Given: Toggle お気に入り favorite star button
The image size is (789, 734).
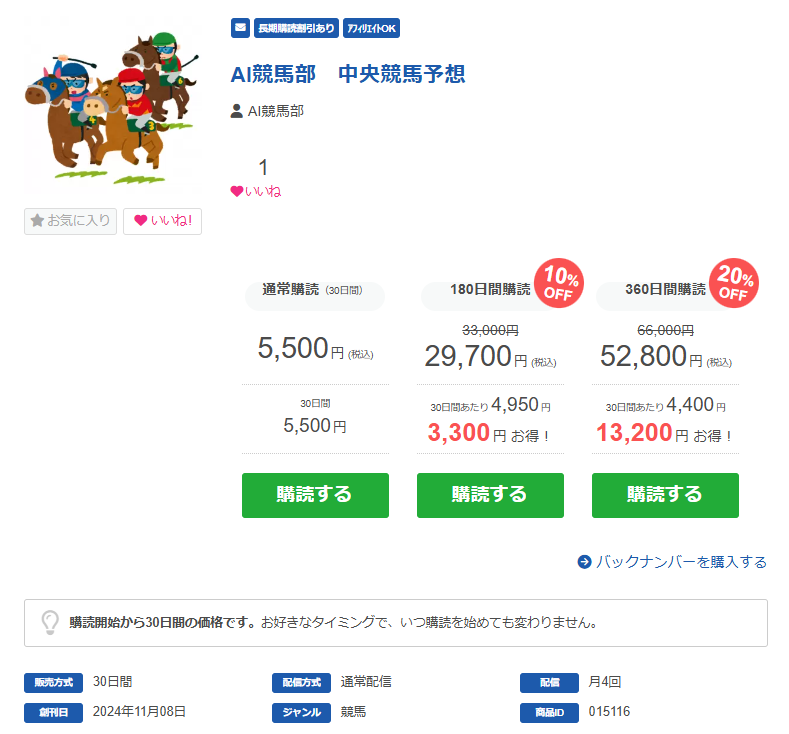Looking at the screenshot, I should 70,221.
